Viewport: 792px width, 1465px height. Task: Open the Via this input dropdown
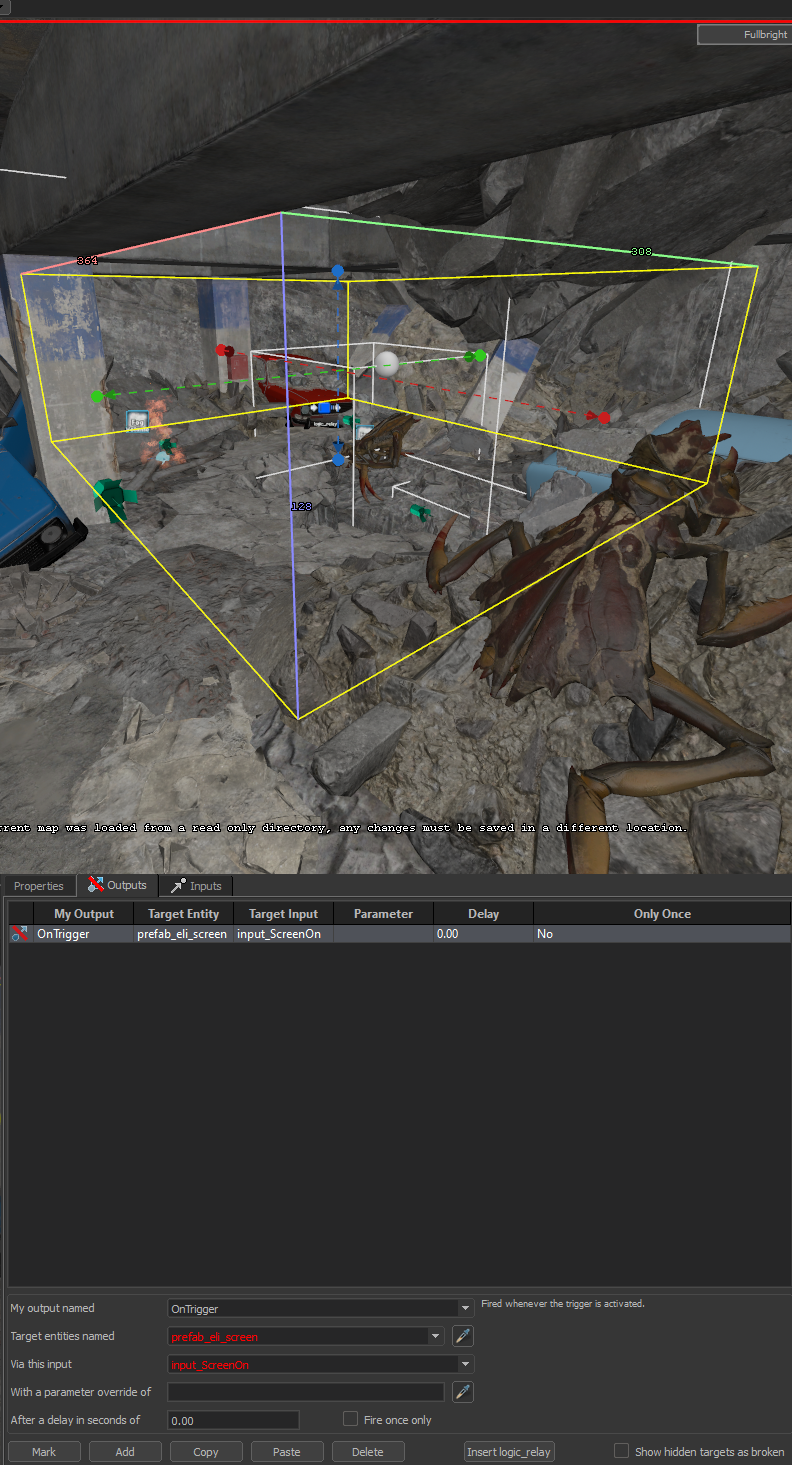[464, 1364]
